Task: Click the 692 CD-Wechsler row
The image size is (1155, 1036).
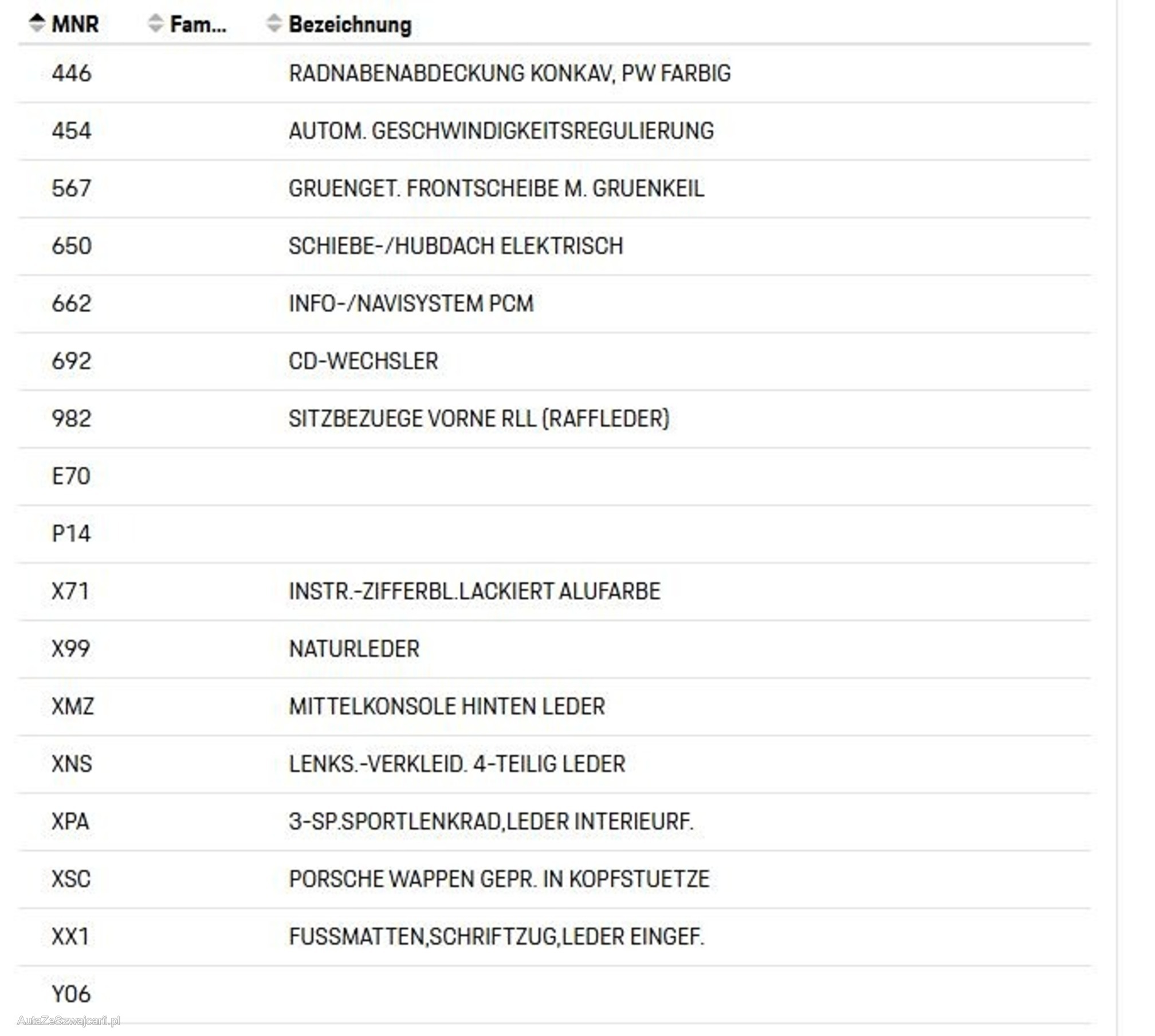Action: (554, 361)
